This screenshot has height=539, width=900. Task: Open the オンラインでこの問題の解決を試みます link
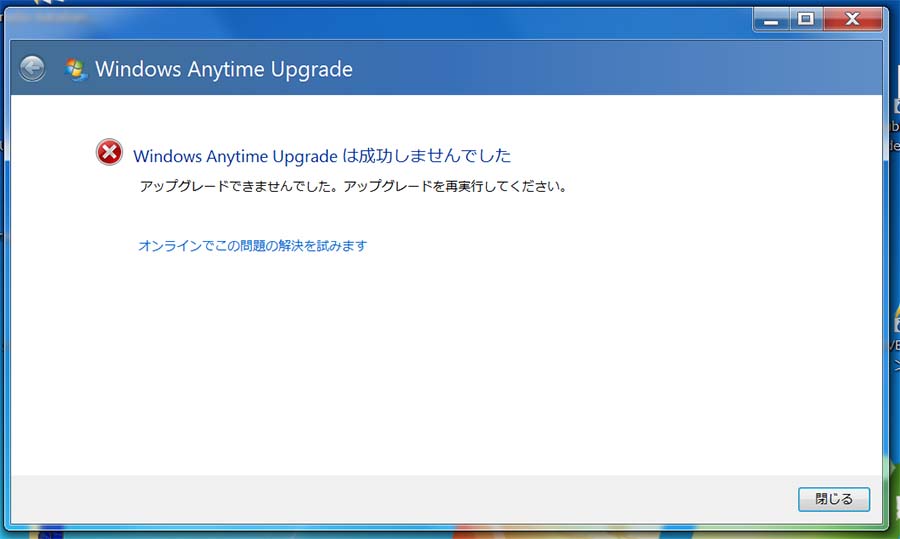[x=252, y=246]
